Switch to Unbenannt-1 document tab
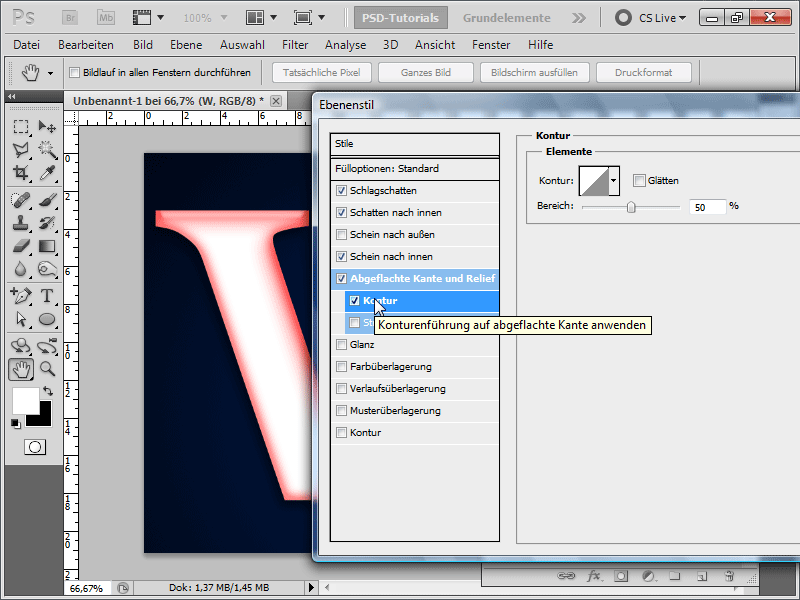This screenshot has width=800, height=600. (168, 101)
